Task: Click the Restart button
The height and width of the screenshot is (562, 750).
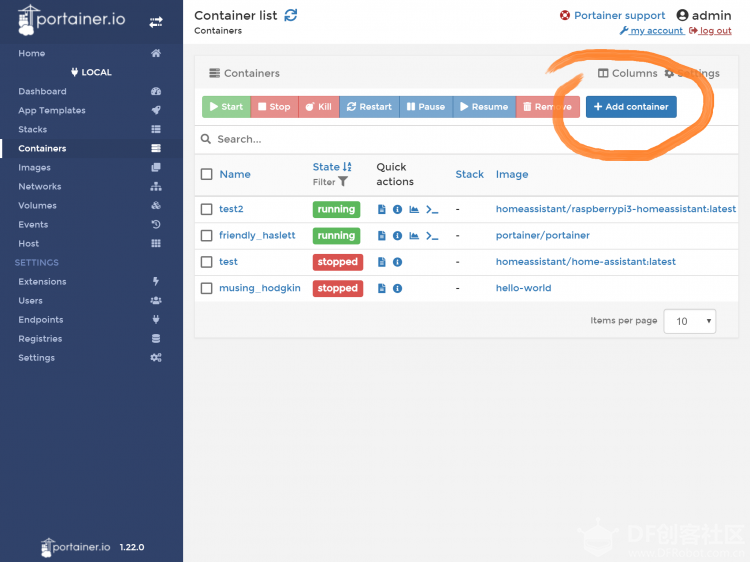Action: tap(369, 107)
